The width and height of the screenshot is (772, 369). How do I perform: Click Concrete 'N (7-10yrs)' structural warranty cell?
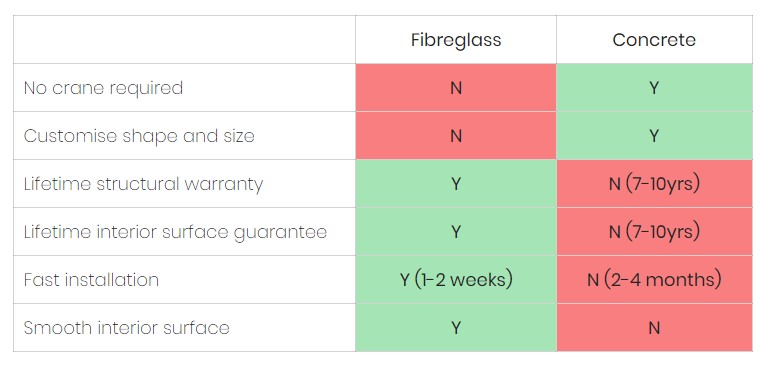(654, 184)
